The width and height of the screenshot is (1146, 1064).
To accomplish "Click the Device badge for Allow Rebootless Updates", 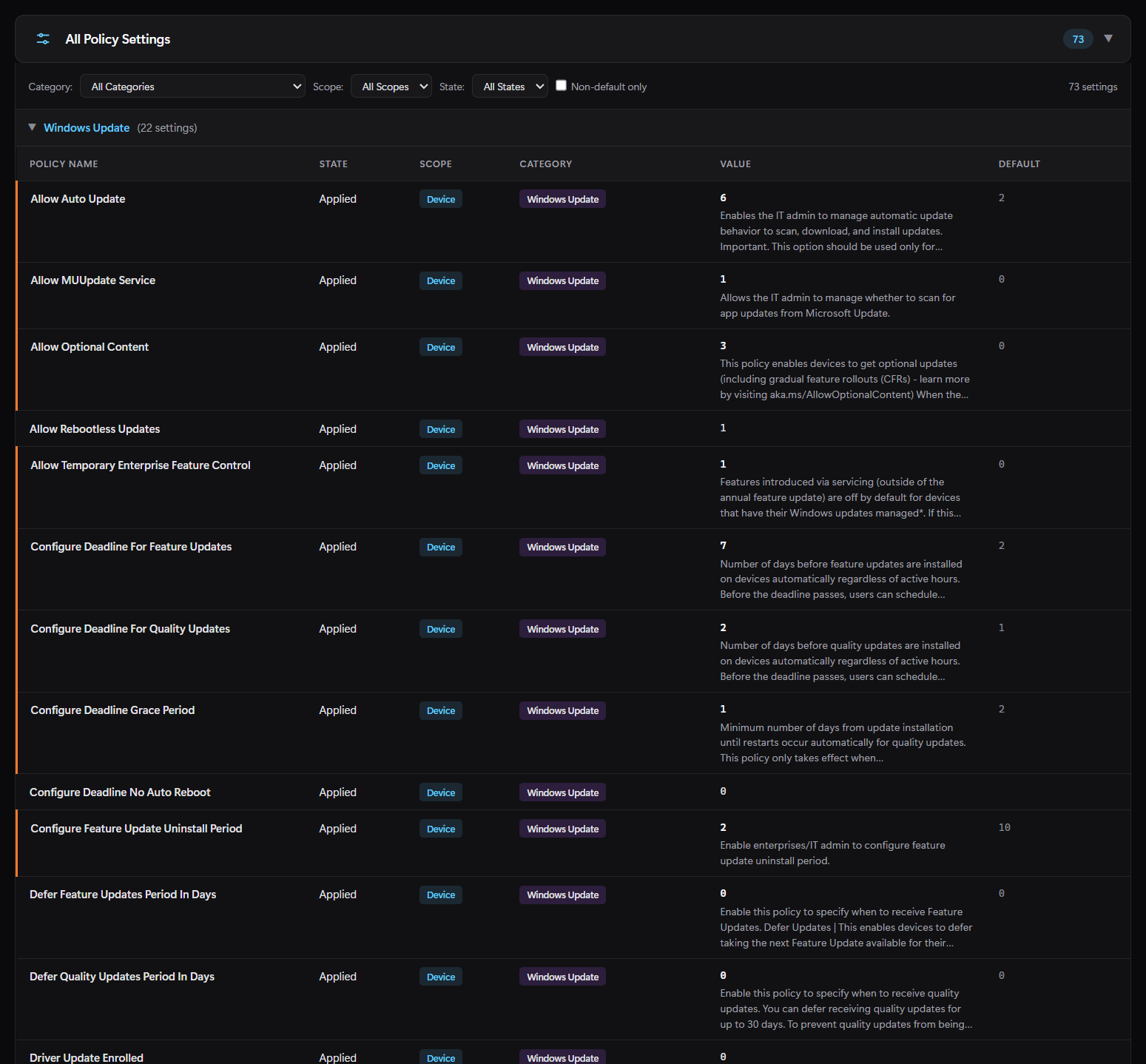I will tap(441, 429).
